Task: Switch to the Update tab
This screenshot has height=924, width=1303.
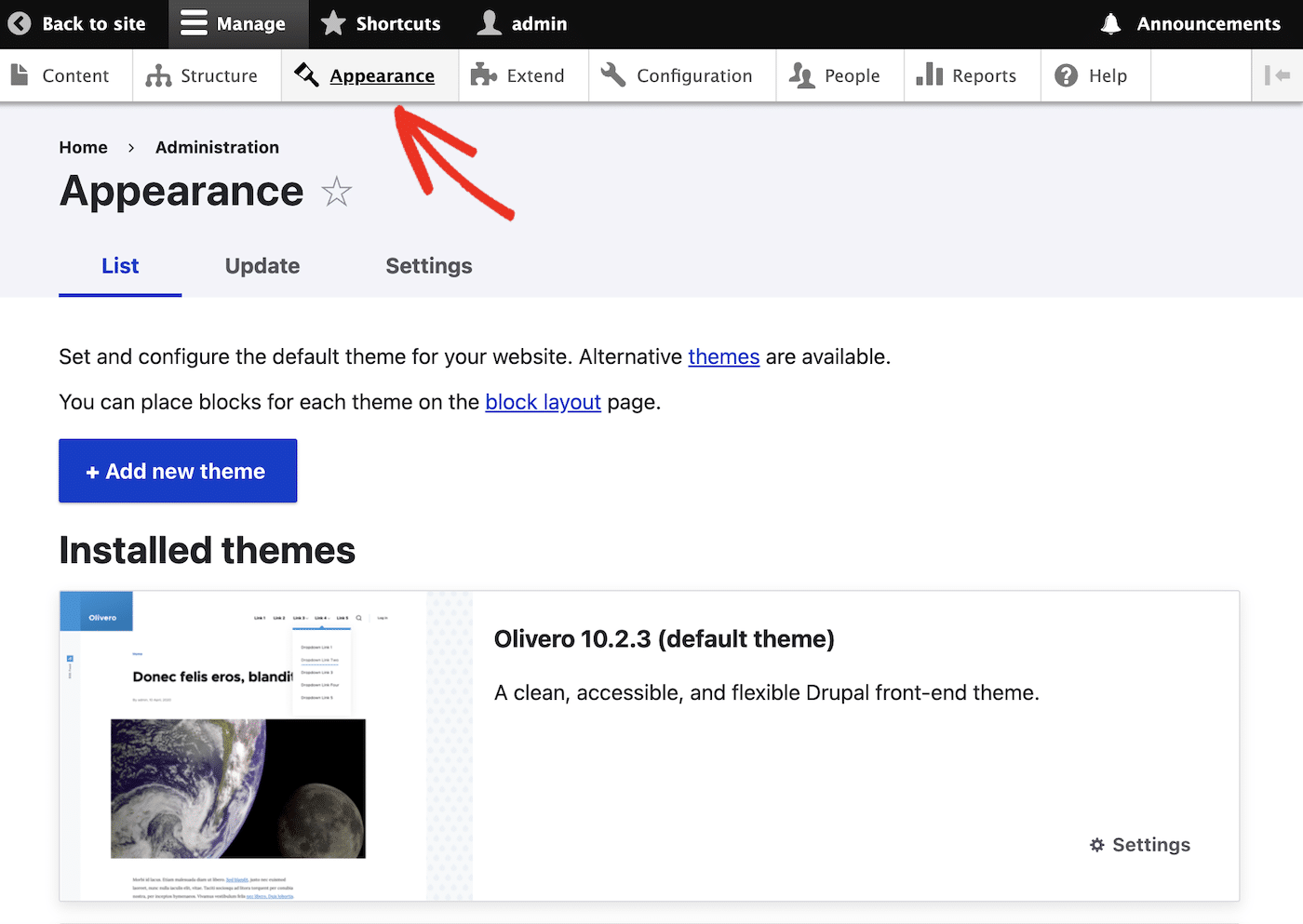Action: tap(262, 266)
